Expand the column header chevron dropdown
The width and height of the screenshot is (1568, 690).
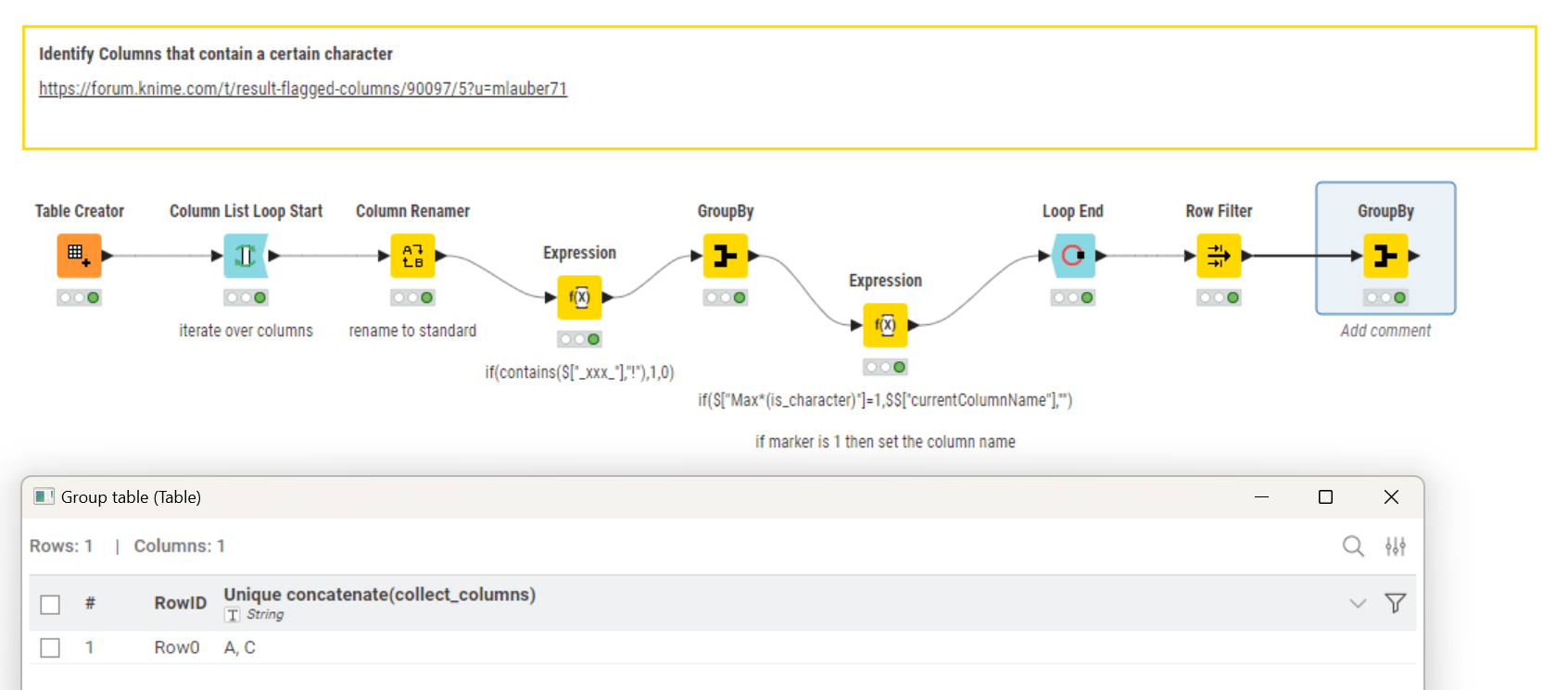click(1358, 604)
